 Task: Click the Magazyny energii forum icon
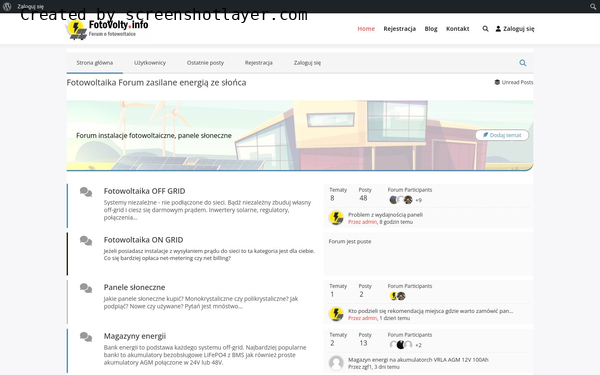(x=86, y=337)
